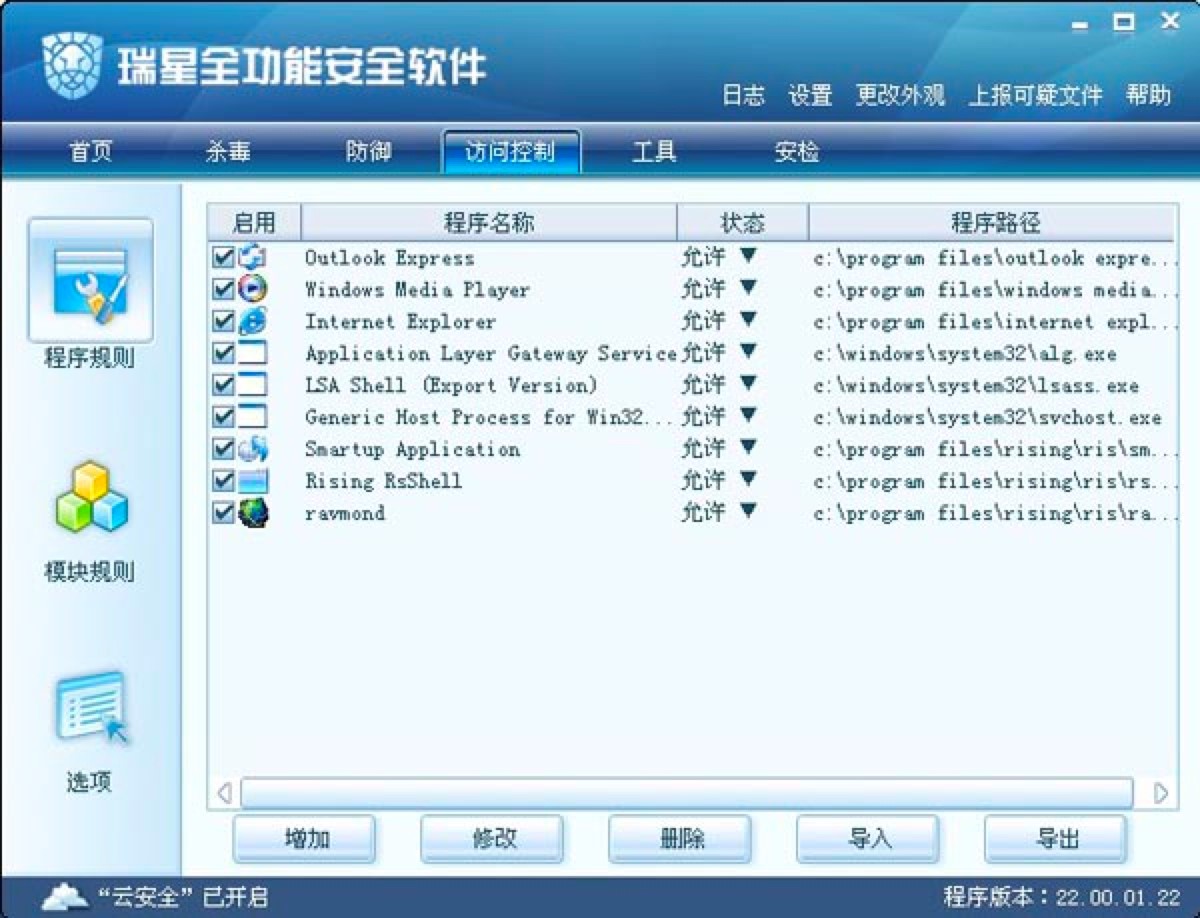Click the horizontal scrollbar thumb of the list
Image resolution: width=1200 pixels, height=918 pixels.
[686, 793]
